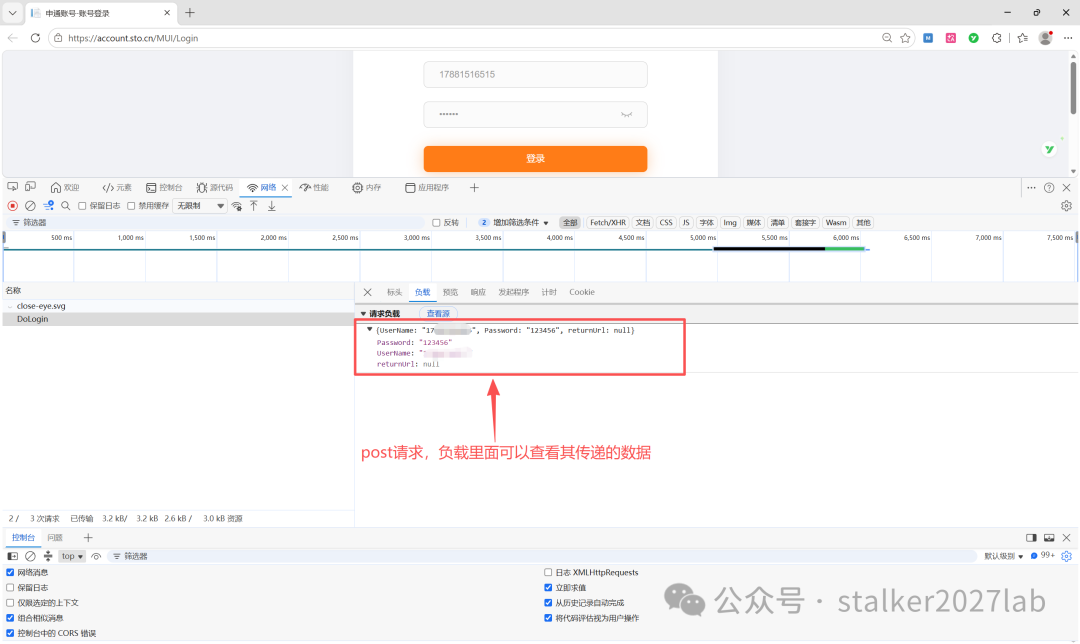1080x644 pixels.
Task: Click the browser address bar URL
Action: tap(133, 38)
